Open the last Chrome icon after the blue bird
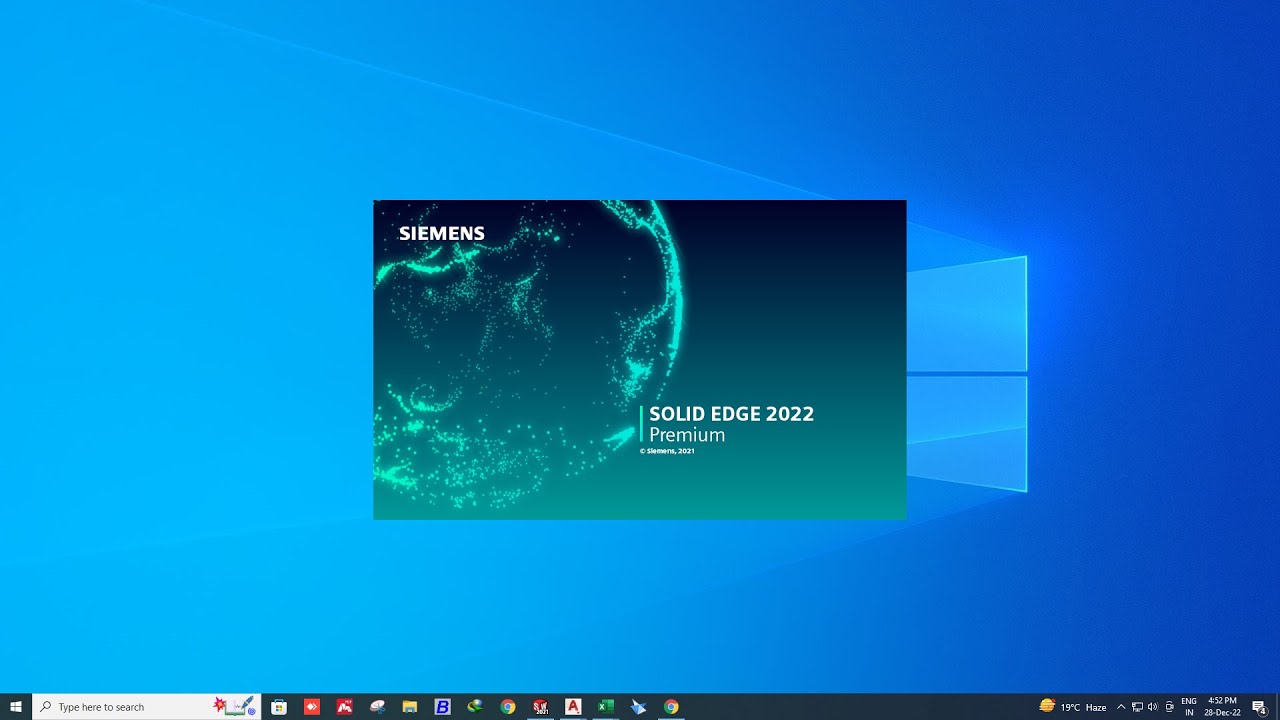Screen dimensions: 1280x720 point(671,707)
